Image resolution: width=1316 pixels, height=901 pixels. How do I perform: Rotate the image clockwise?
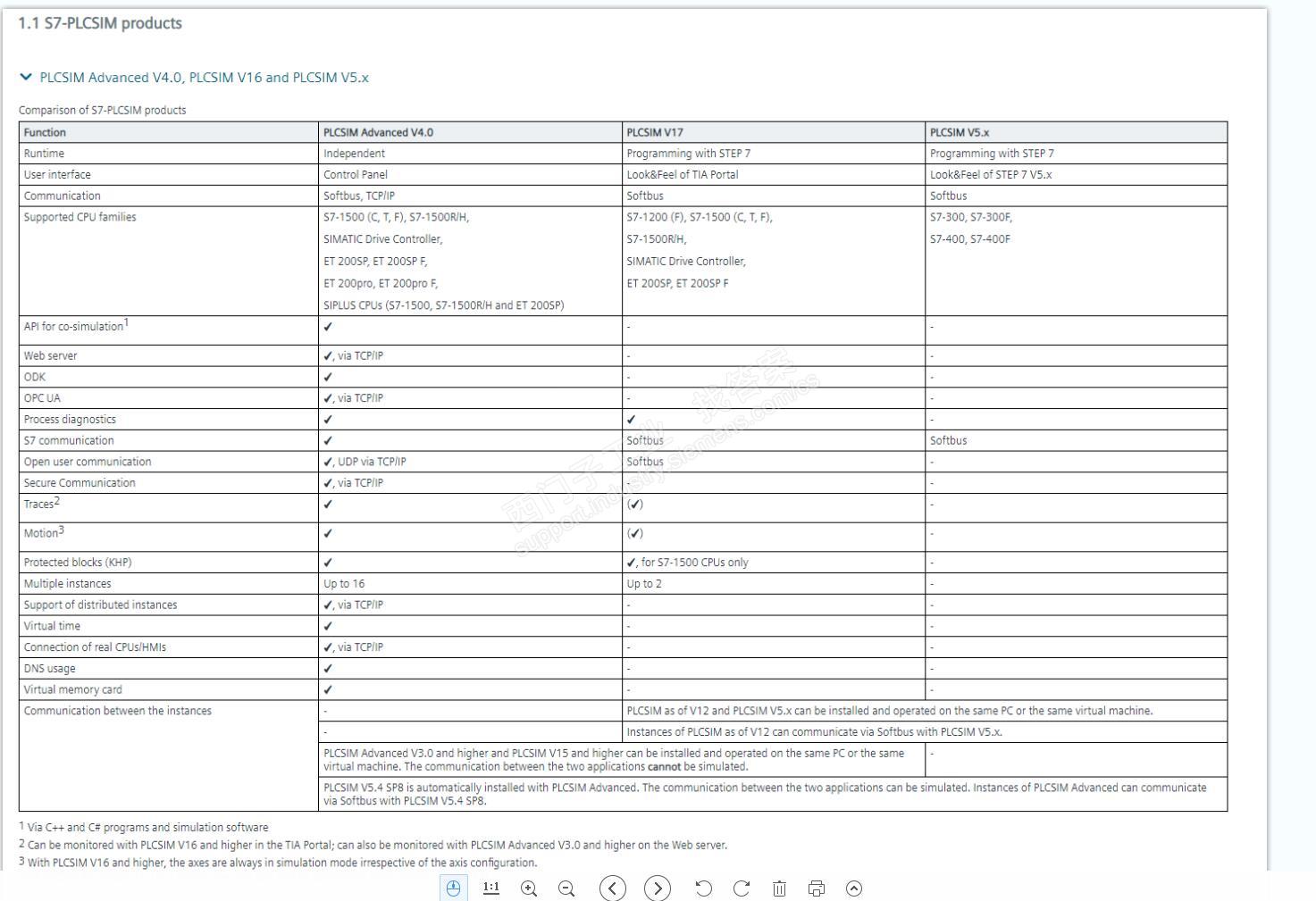(742, 888)
